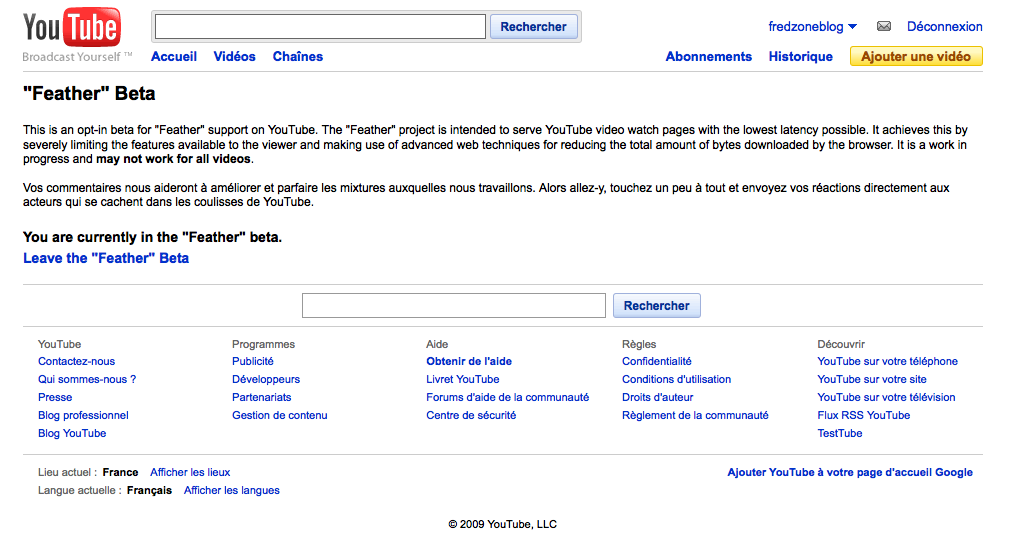1009x558 pixels.
Task: Open YouTube sur votre télévision link
Action: (886, 398)
